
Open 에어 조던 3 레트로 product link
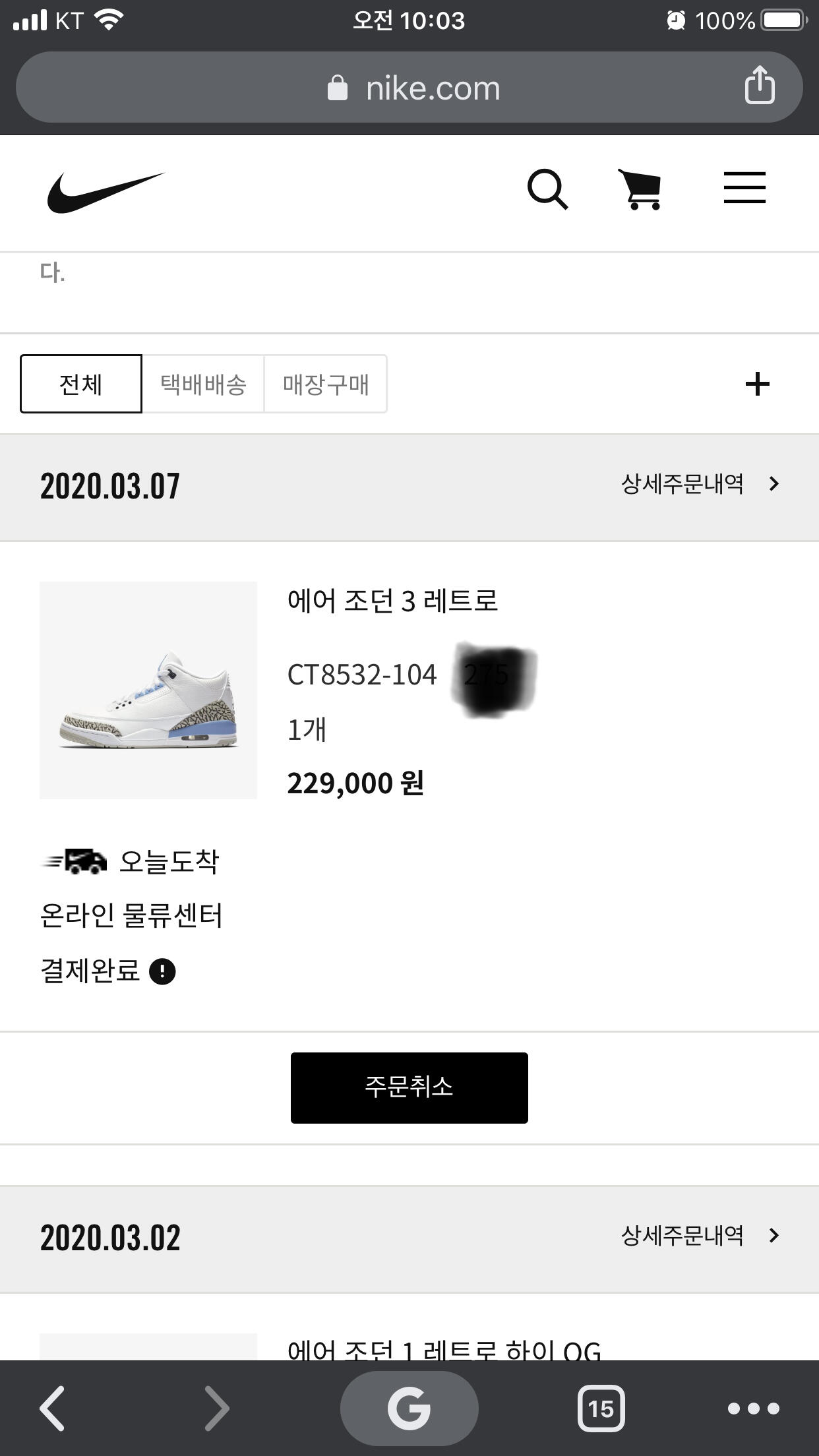click(x=392, y=601)
